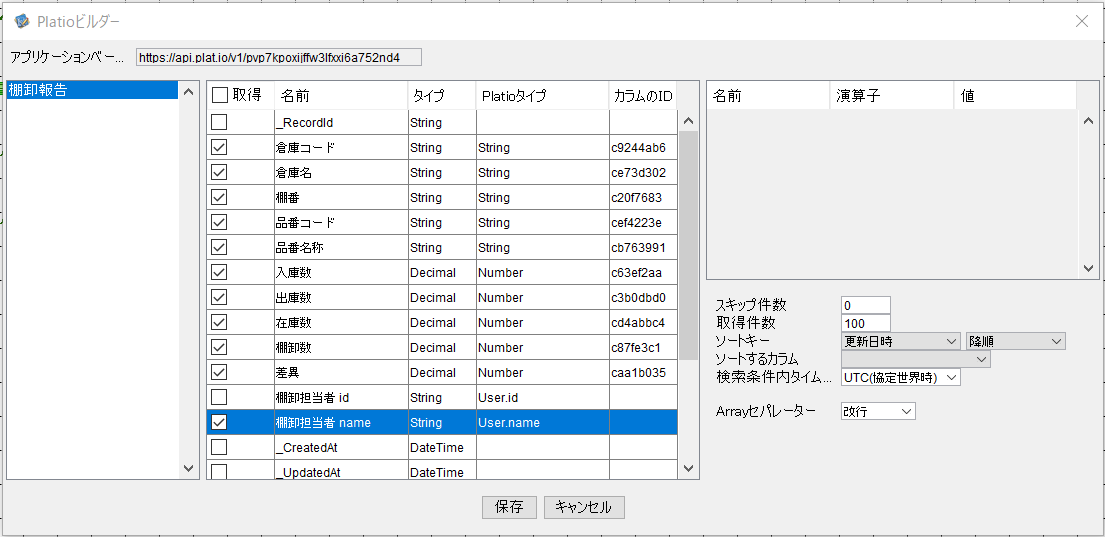Click the 取得件数 input field

coord(865,323)
